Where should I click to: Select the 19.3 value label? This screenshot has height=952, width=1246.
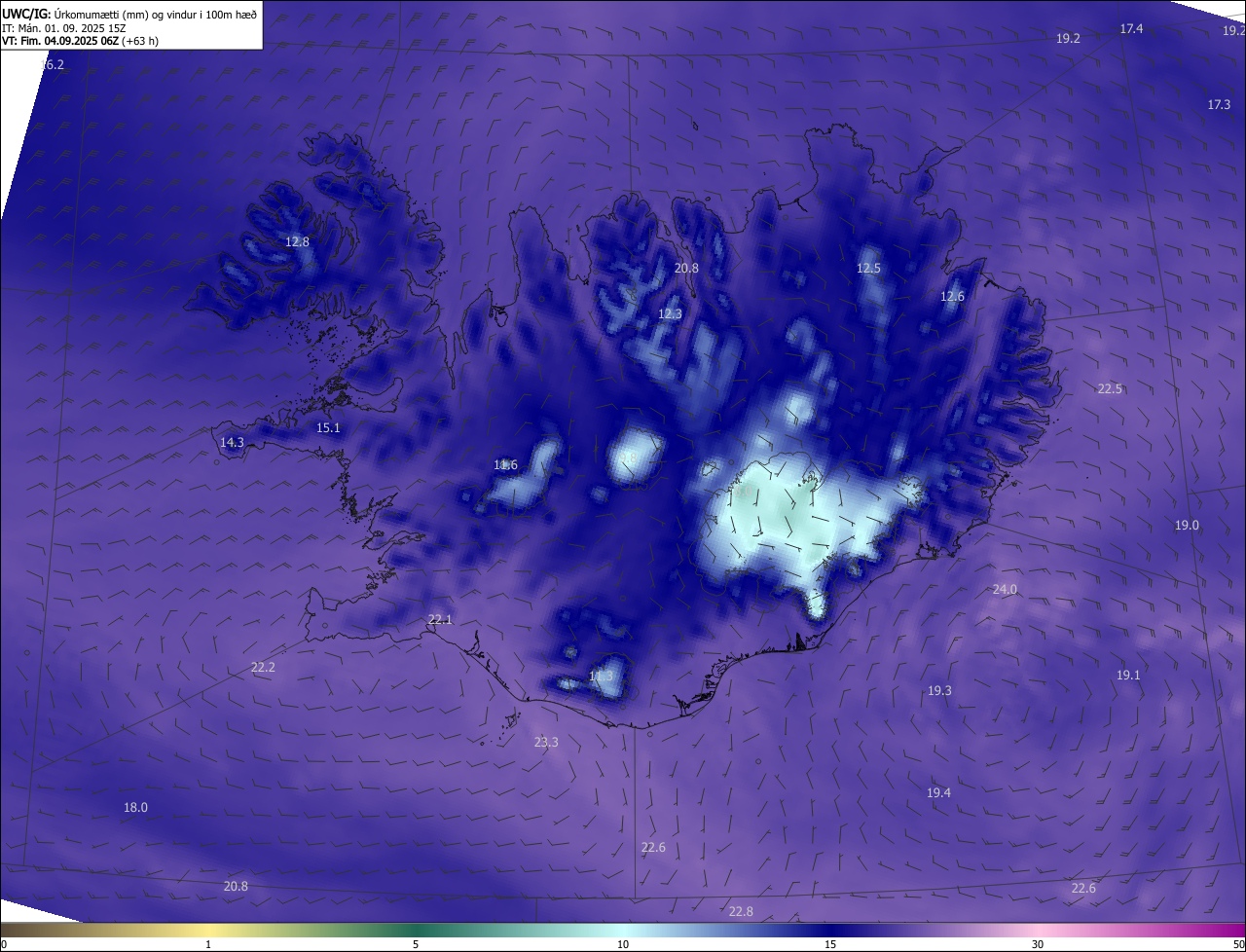[x=939, y=691]
